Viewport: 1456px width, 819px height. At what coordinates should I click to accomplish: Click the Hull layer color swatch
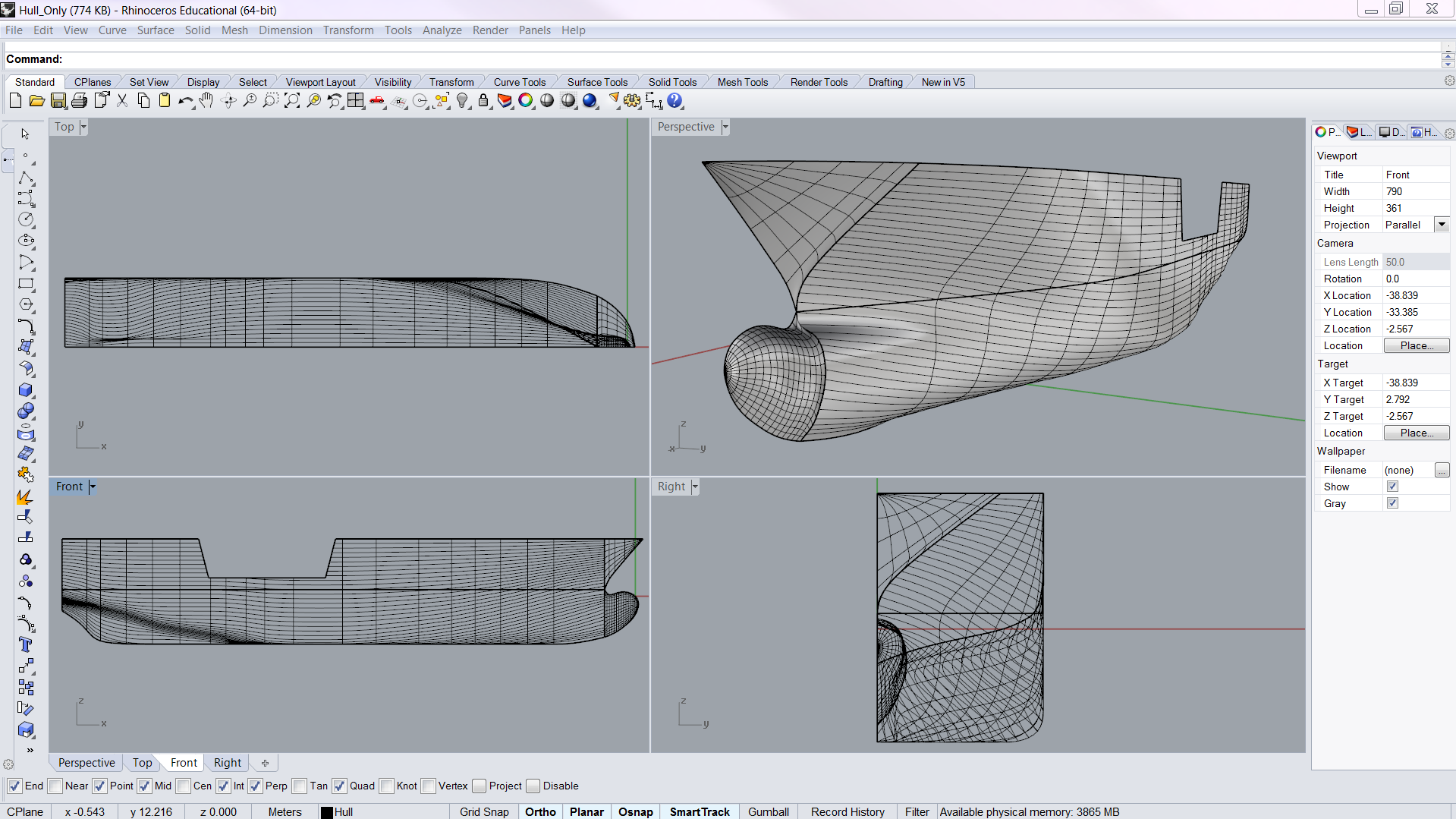coord(327,812)
